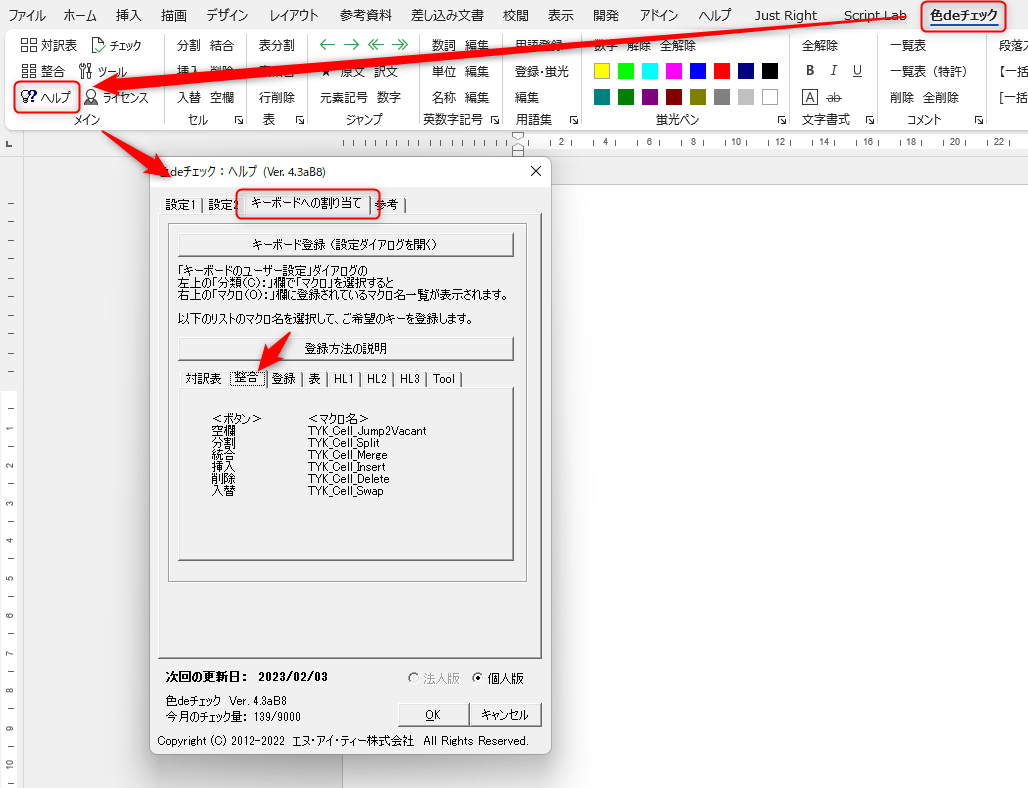The width and height of the screenshot is (1028, 788).
Task: Open the ライセンス person icon
Action: tap(91, 97)
